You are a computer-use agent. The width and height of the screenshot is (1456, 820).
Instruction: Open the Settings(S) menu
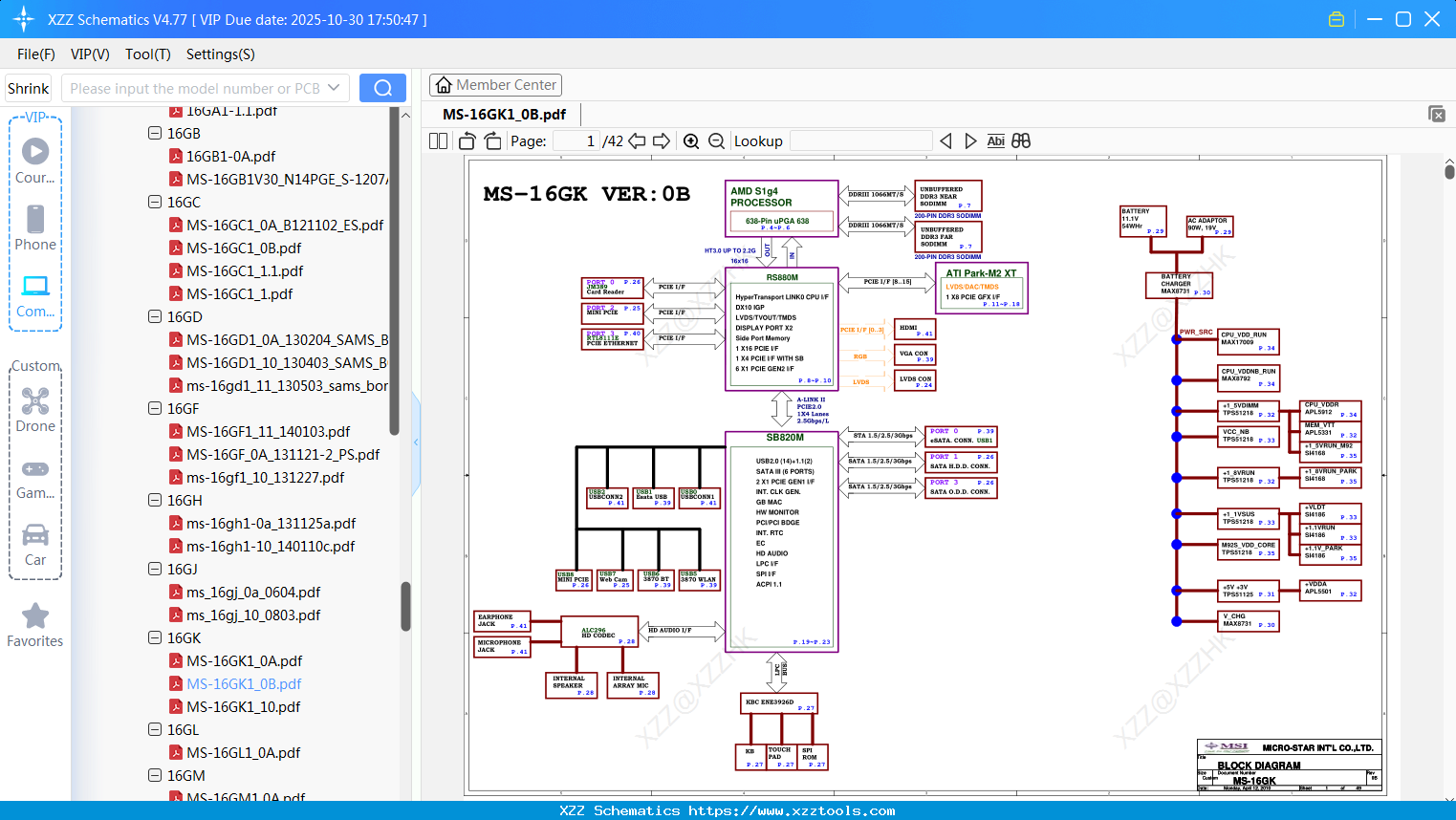pyautogui.click(x=221, y=54)
